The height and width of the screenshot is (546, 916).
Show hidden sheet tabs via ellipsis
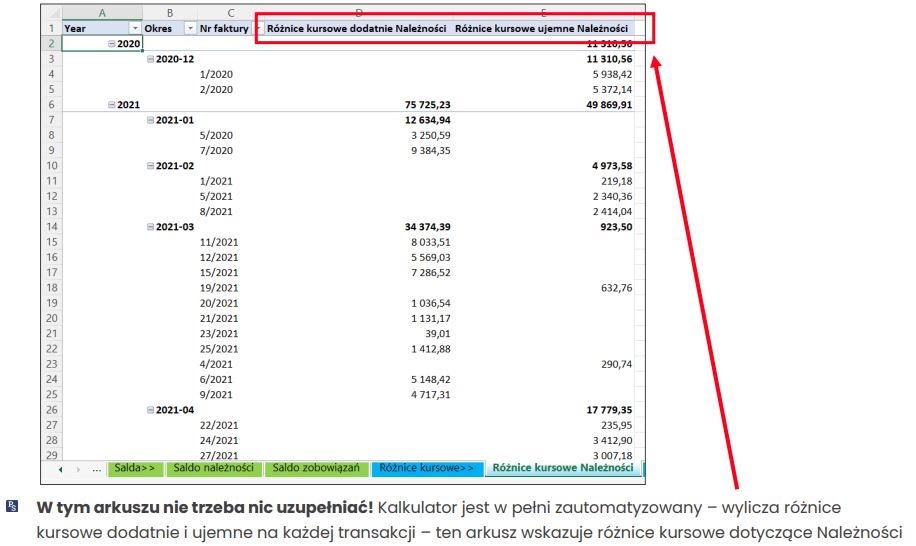(x=96, y=468)
